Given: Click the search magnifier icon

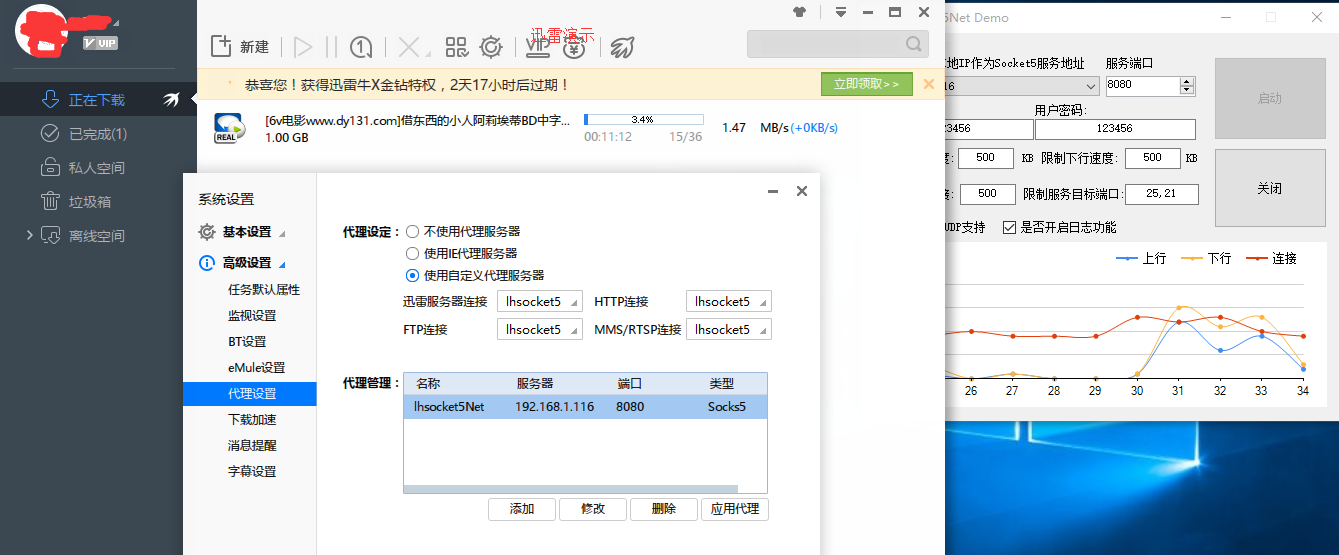Looking at the screenshot, I should [x=914, y=44].
